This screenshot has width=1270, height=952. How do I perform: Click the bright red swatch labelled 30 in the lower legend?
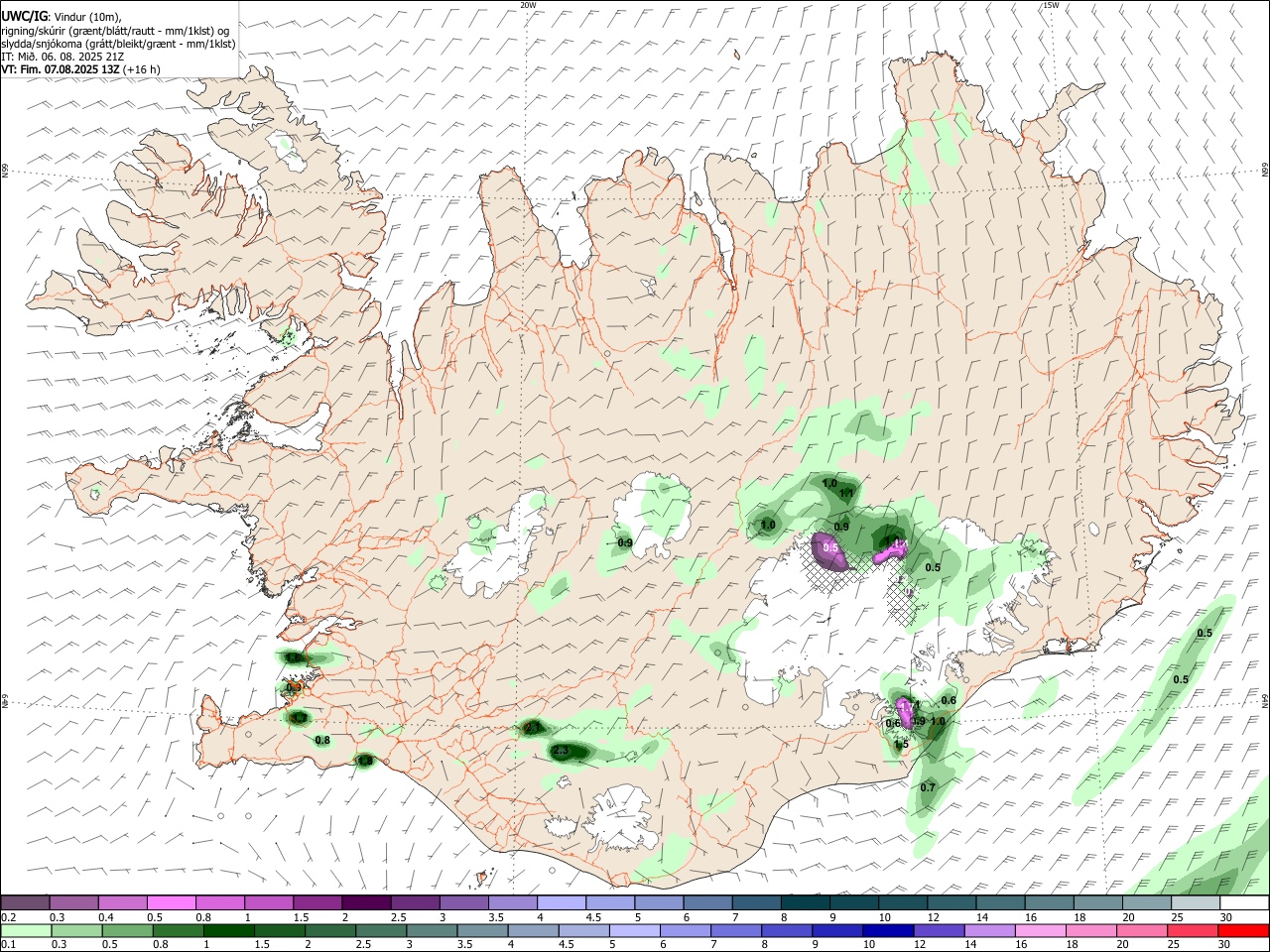point(1244,931)
